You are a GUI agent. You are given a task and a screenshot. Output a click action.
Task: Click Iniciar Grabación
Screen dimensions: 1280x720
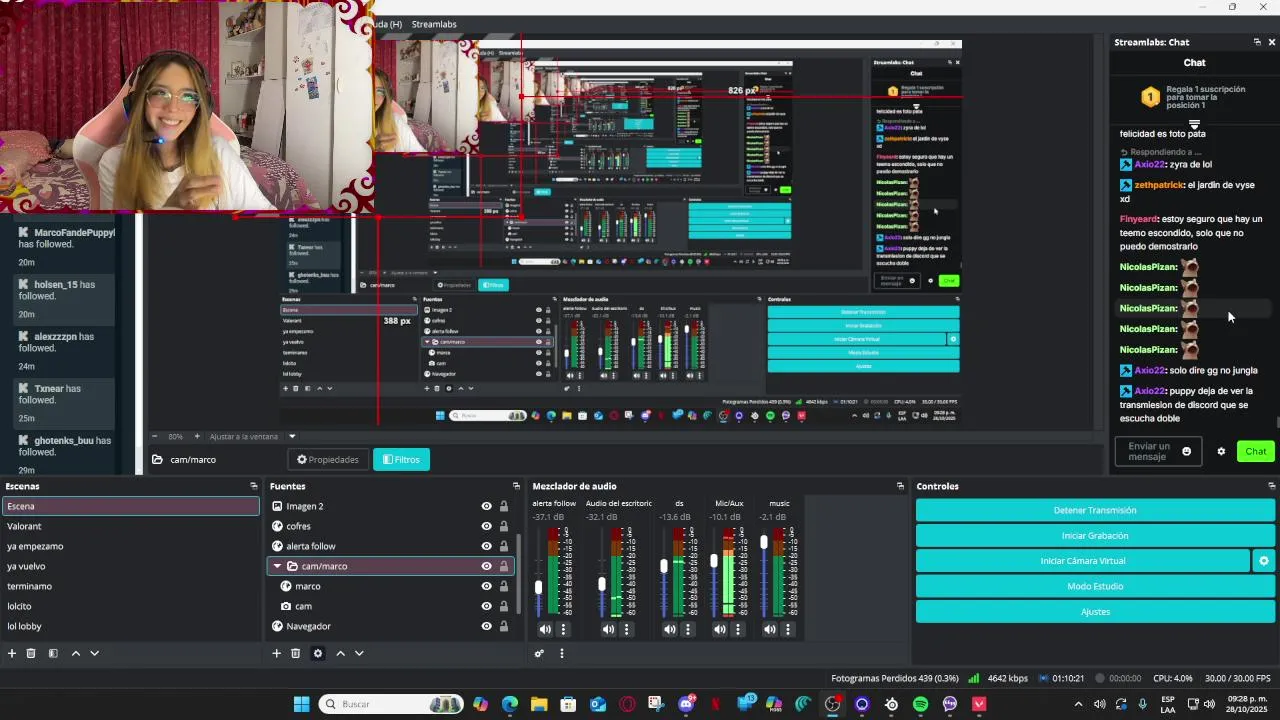coord(1095,536)
